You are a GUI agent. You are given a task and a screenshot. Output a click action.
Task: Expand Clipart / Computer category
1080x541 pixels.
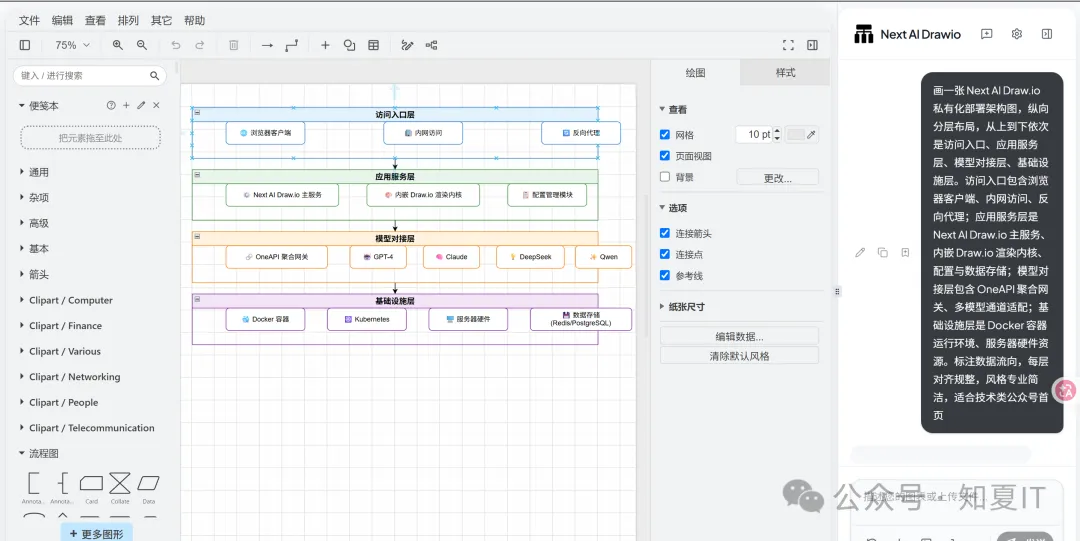(65, 300)
